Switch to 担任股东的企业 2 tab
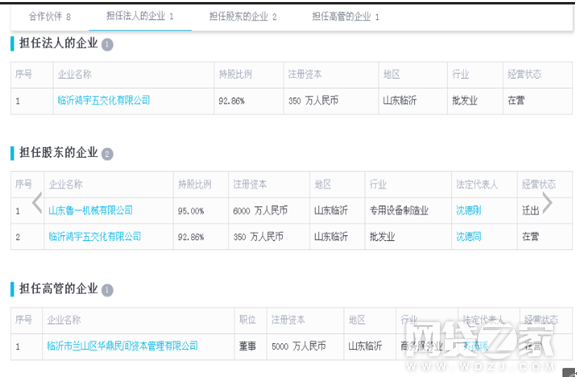Viewport: 577px width, 381px height. click(x=243, y=16)
